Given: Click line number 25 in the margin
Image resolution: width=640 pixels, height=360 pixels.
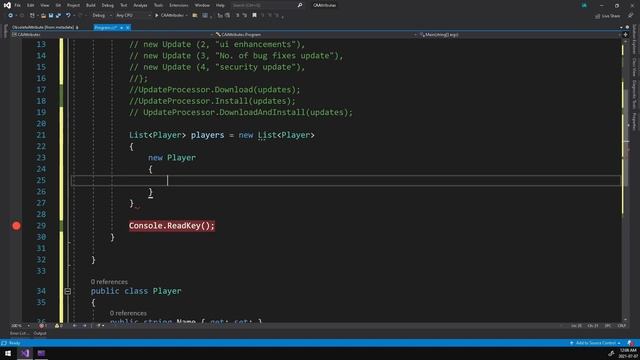Looking at the screenshot, I should pyautogui.click(x=41, y=180).
